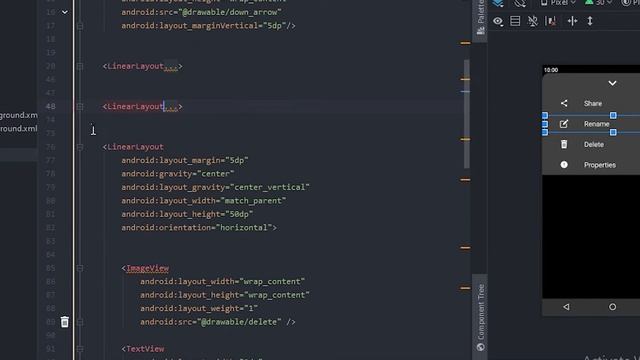
Task: Select the Rename label in preview
Action: pyautogui.click(x=596, y=124)
